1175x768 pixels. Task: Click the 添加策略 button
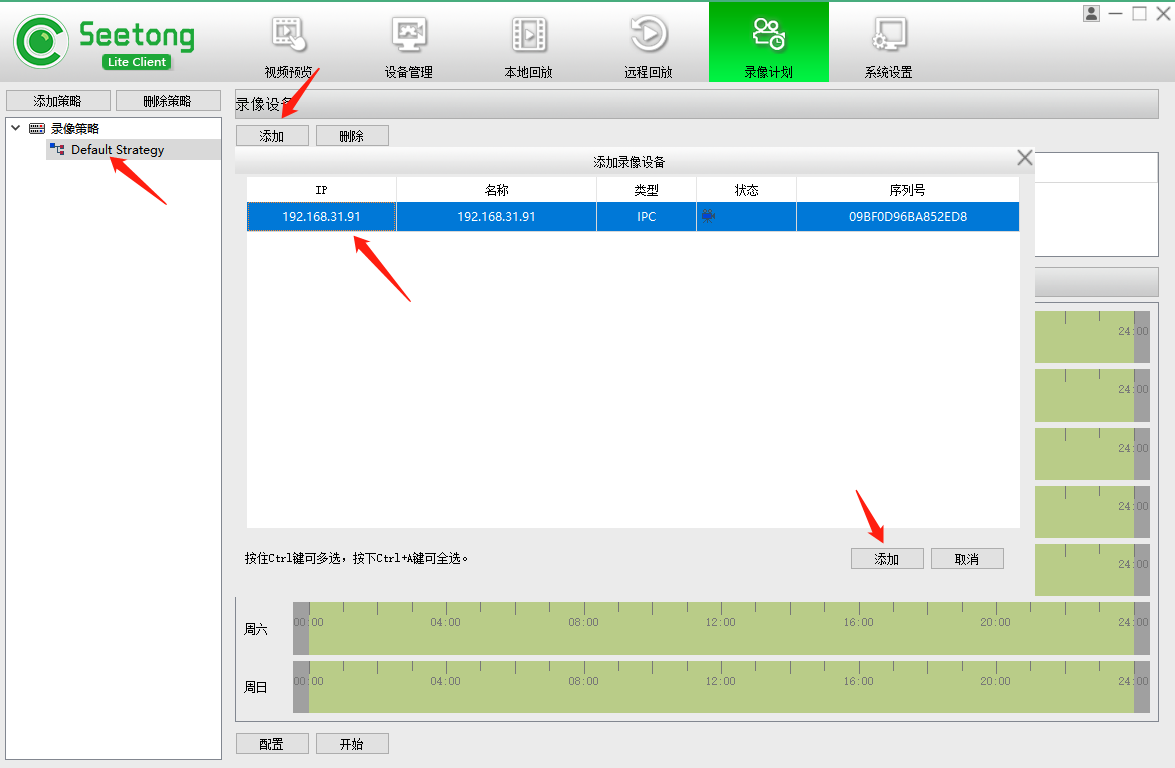(x=57, y=101)
